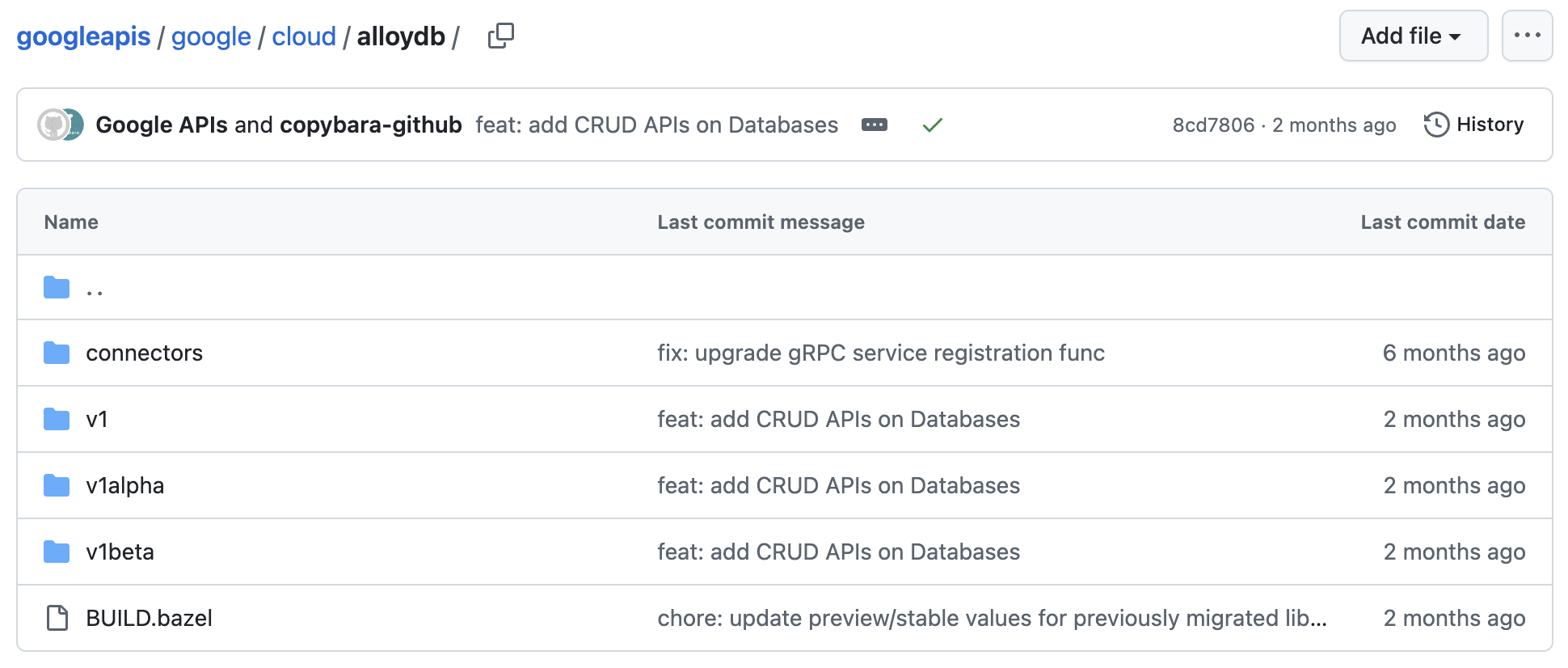1568x668 pixels.
Task: Open the BUILD.bazel file
Action: [x=150, y=619]
